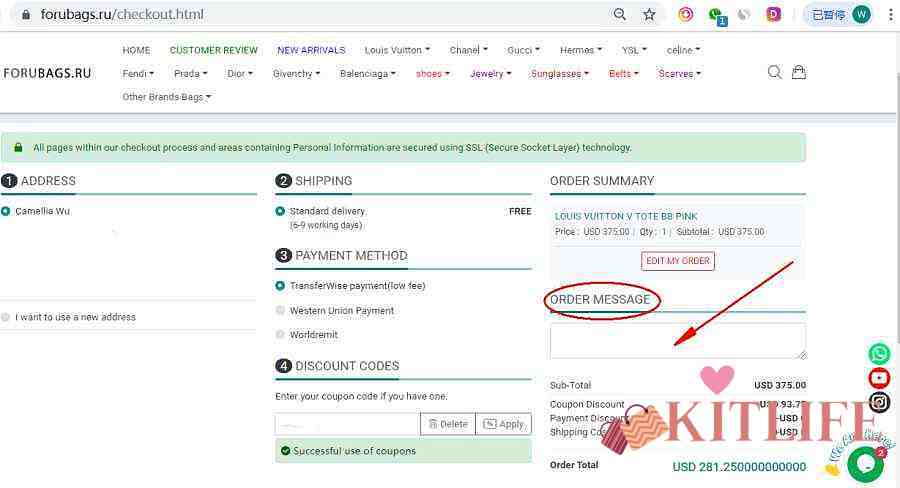Open the Instagram floating icon

click(x=879, y=402)
